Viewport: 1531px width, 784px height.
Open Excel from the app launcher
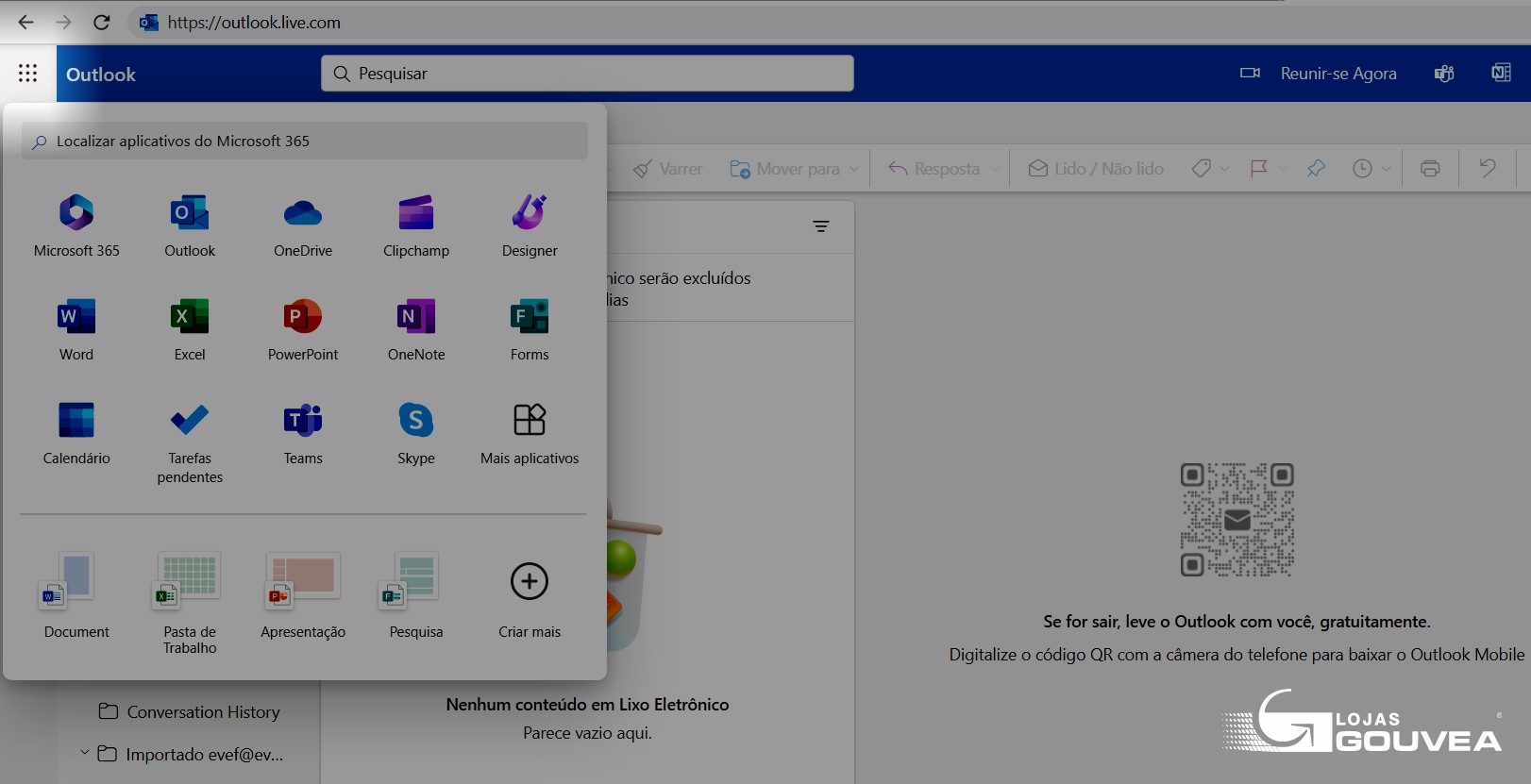pyautogui.click(x=190, y=329)
